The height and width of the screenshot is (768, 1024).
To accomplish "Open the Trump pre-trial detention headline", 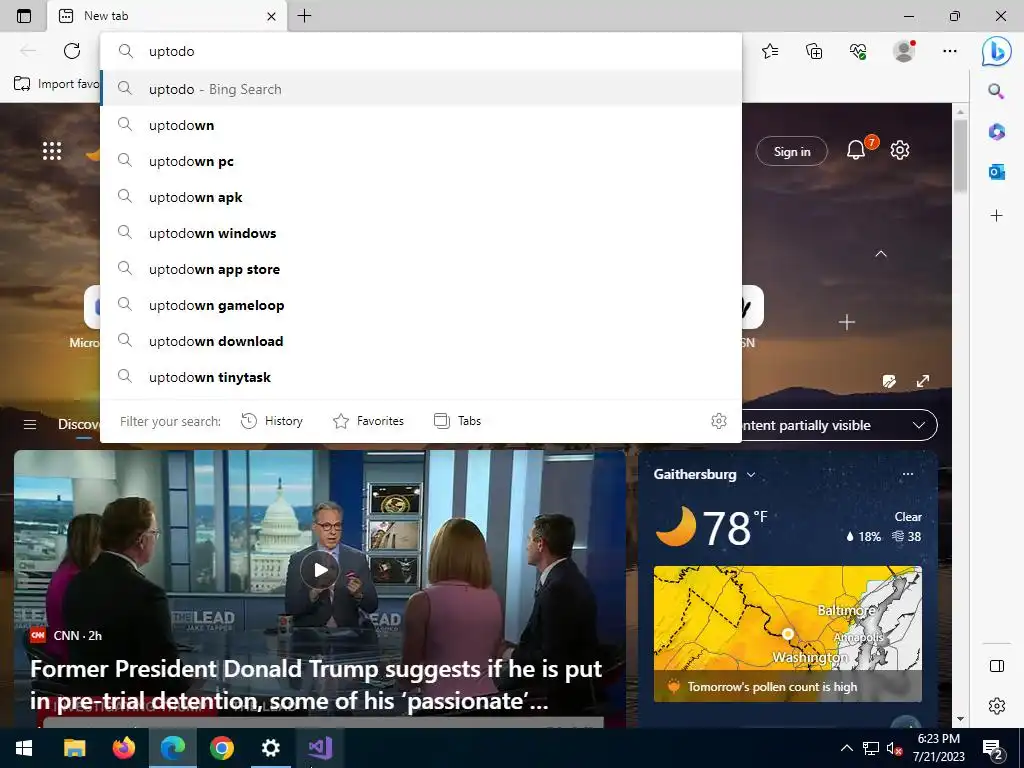I will point(316,684).
